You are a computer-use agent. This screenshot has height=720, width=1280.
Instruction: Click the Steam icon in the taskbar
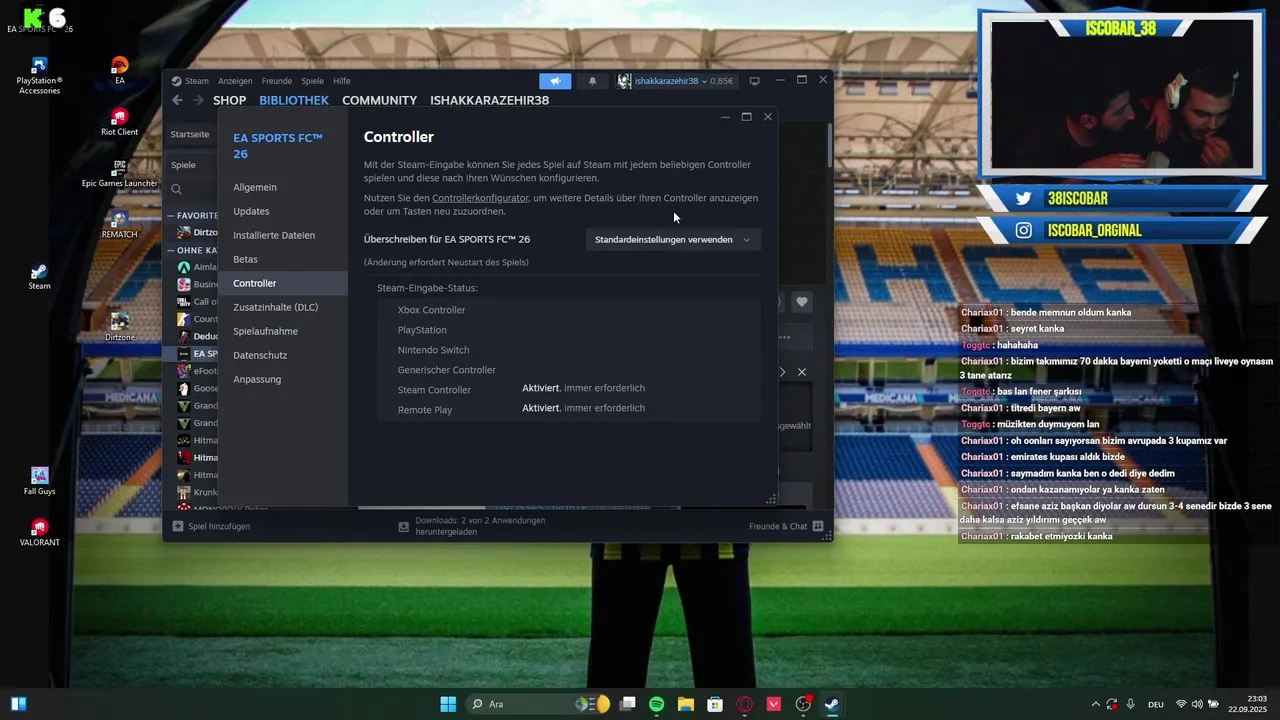(831, 704)
